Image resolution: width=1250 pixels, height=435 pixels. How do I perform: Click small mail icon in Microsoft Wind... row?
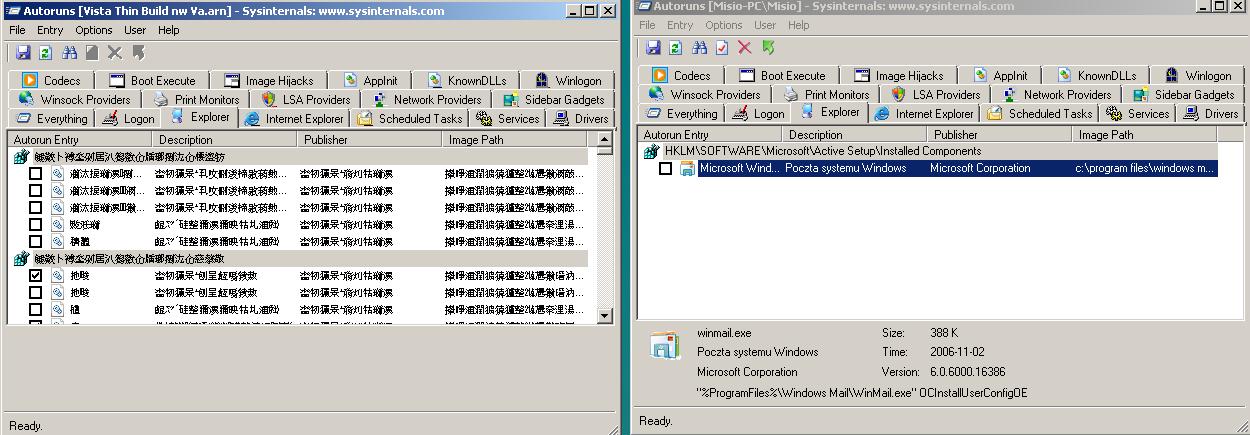click(688, 169)
